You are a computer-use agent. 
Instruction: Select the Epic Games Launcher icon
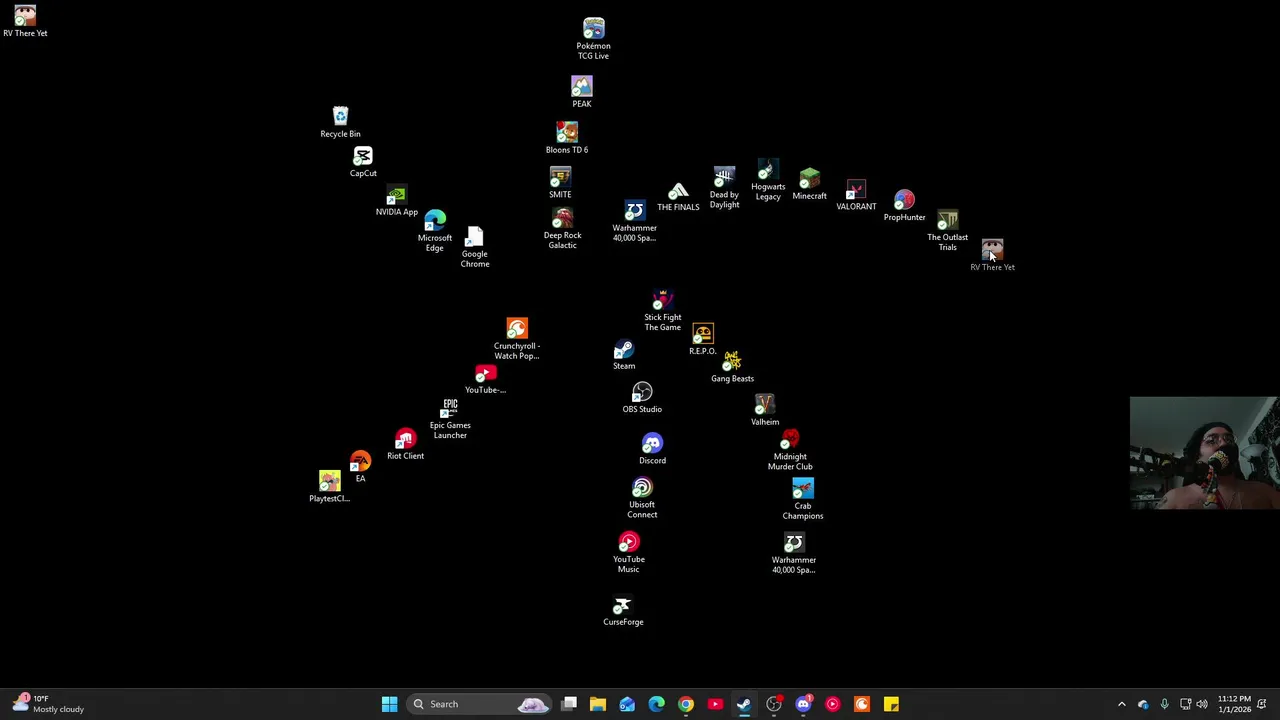(x=450, y=418)
